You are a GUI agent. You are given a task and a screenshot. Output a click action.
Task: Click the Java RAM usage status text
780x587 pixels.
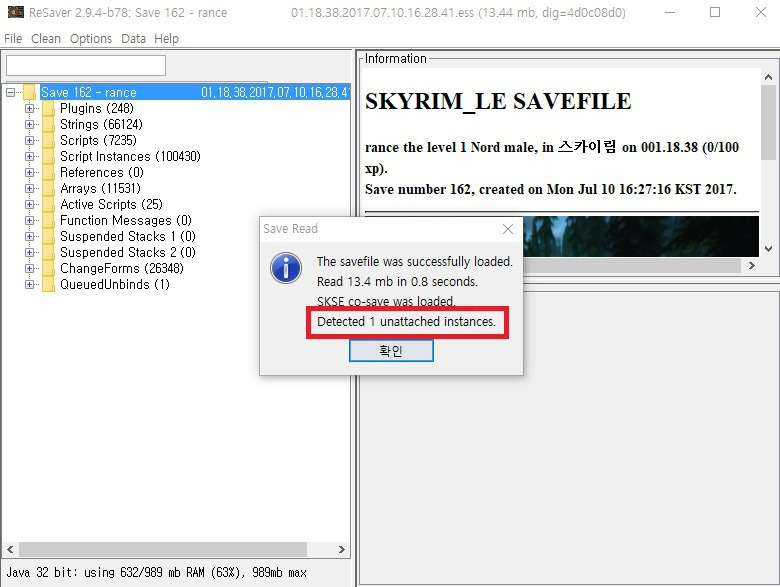coord(156,573)
